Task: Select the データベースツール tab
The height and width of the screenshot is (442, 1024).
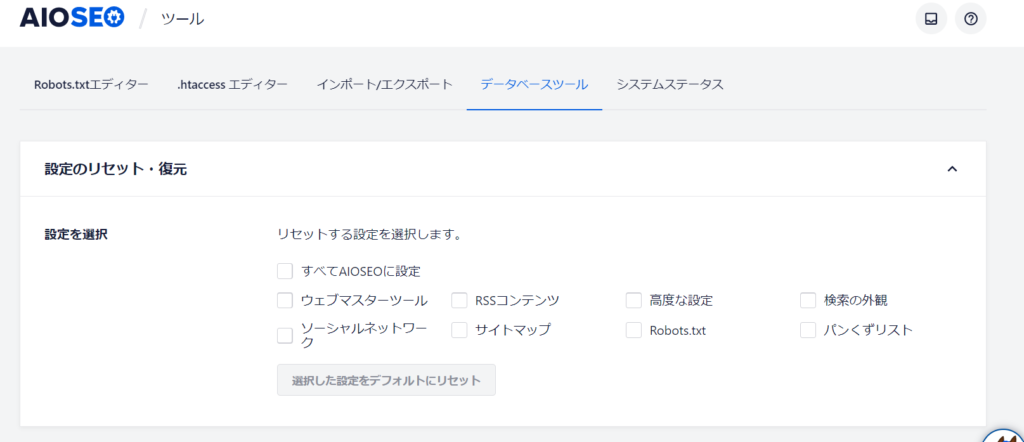Action: point(534,85)
